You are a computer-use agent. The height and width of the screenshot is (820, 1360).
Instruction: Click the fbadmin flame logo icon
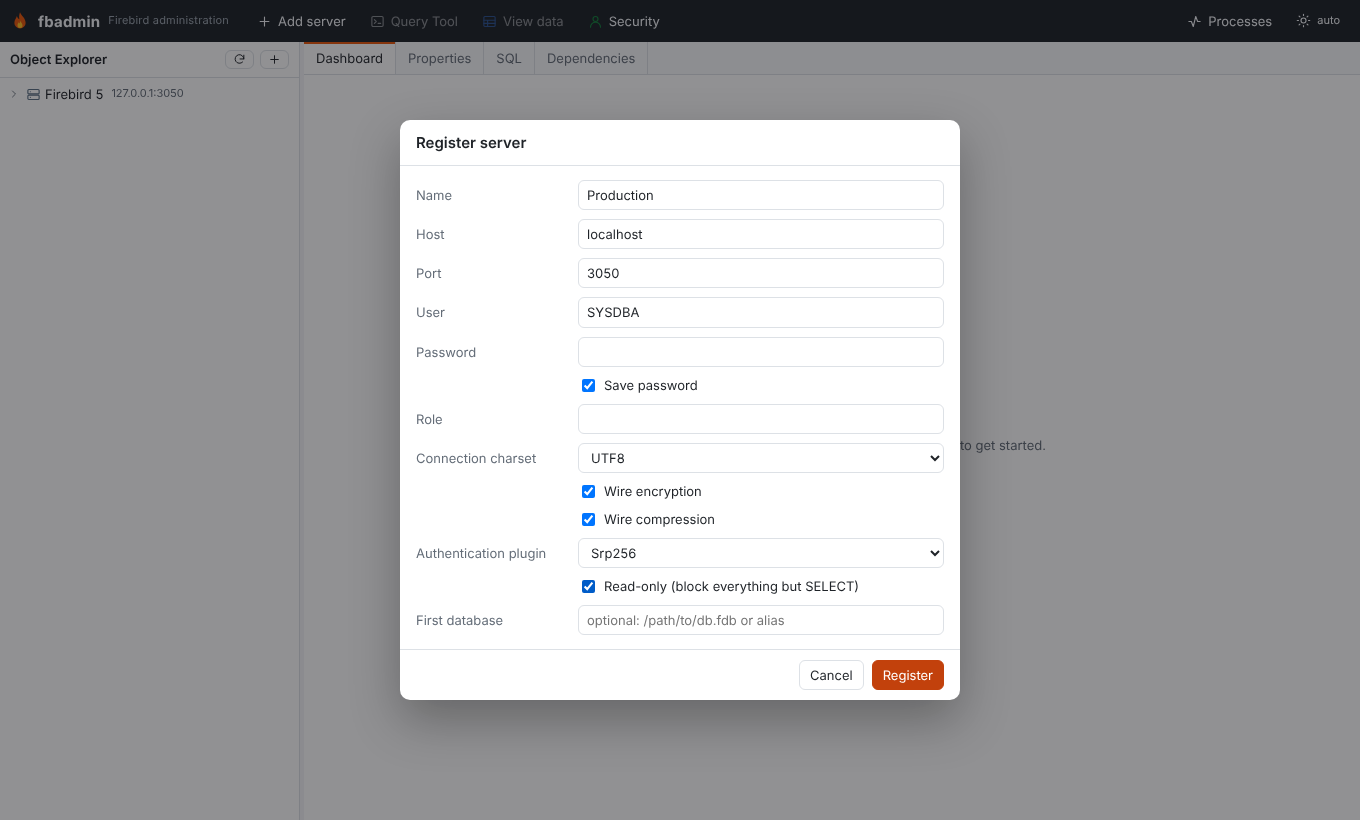pyautogui.click(x=20, y=21)
